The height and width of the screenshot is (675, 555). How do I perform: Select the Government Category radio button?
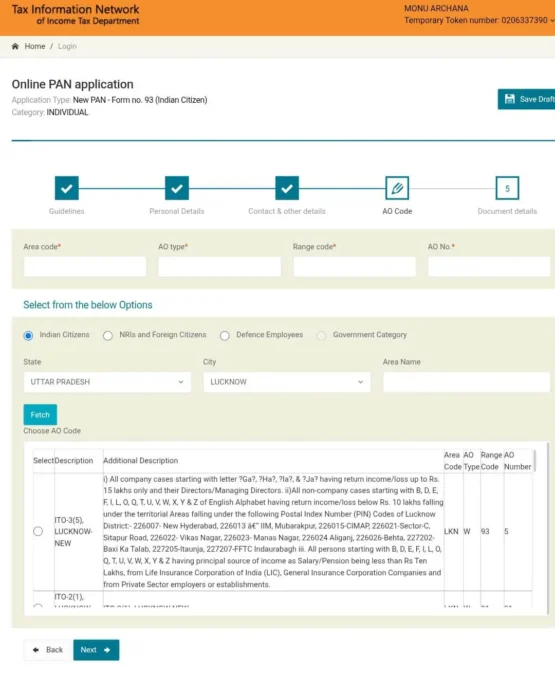point(321,336)
